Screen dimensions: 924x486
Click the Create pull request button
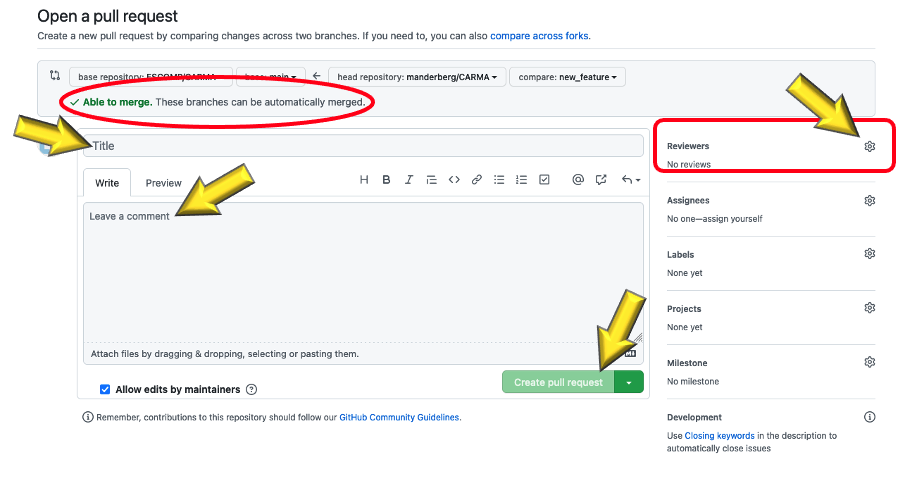click(x=558, y=382)
